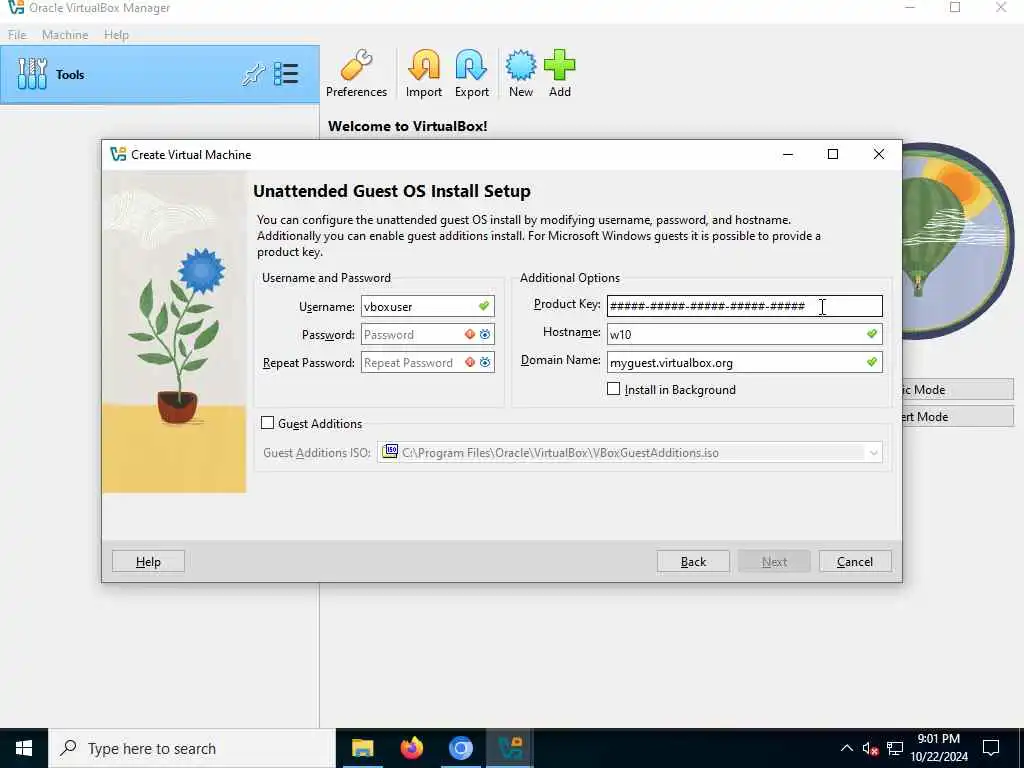Minimize the Create Virtual Machine dialog
Image resolution: width=1024 pixels, height=768 pixels.
[788, 154]
